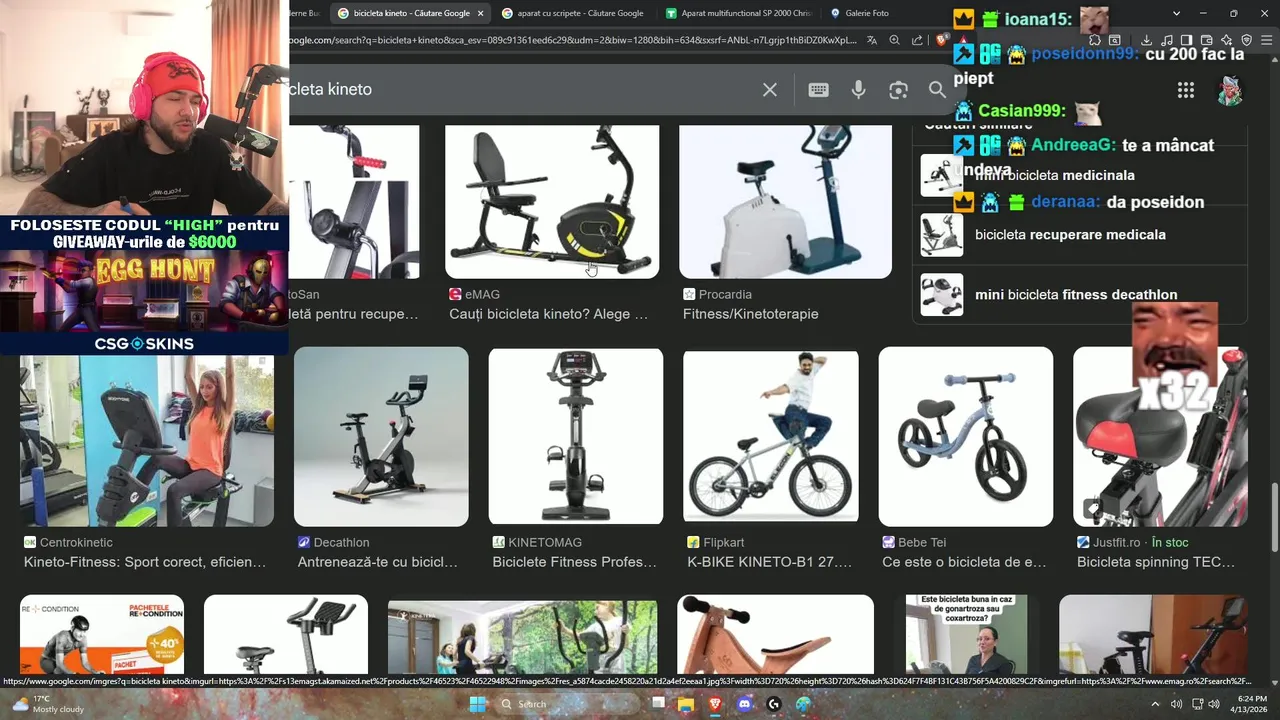Viewport: 1280px width, 720px height.
Task: Click 'Fitness/Kinetoterapie' caption link
Action: click(751, 314)
